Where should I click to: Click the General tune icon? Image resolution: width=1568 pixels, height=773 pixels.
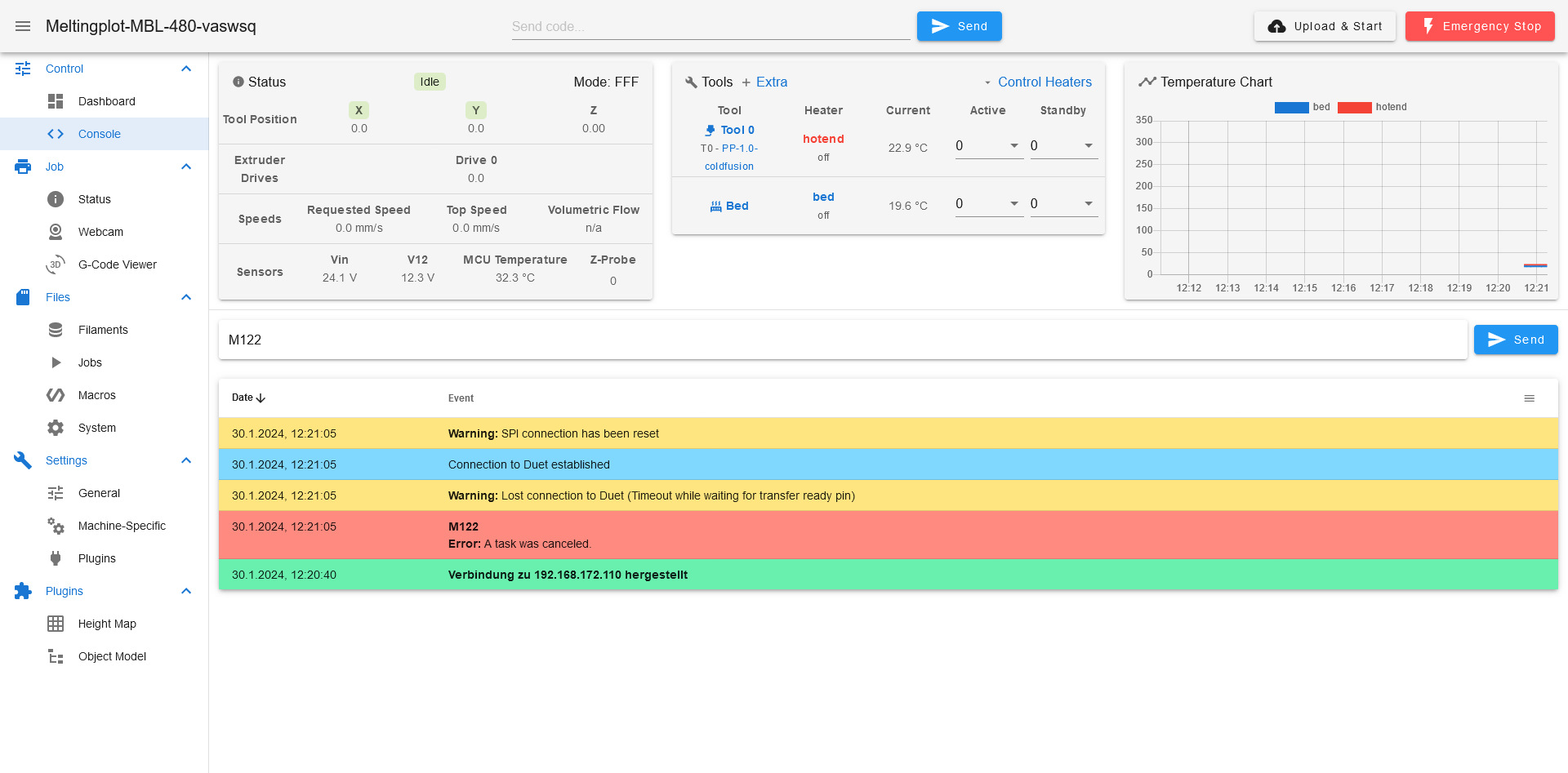tap(56, 493)
